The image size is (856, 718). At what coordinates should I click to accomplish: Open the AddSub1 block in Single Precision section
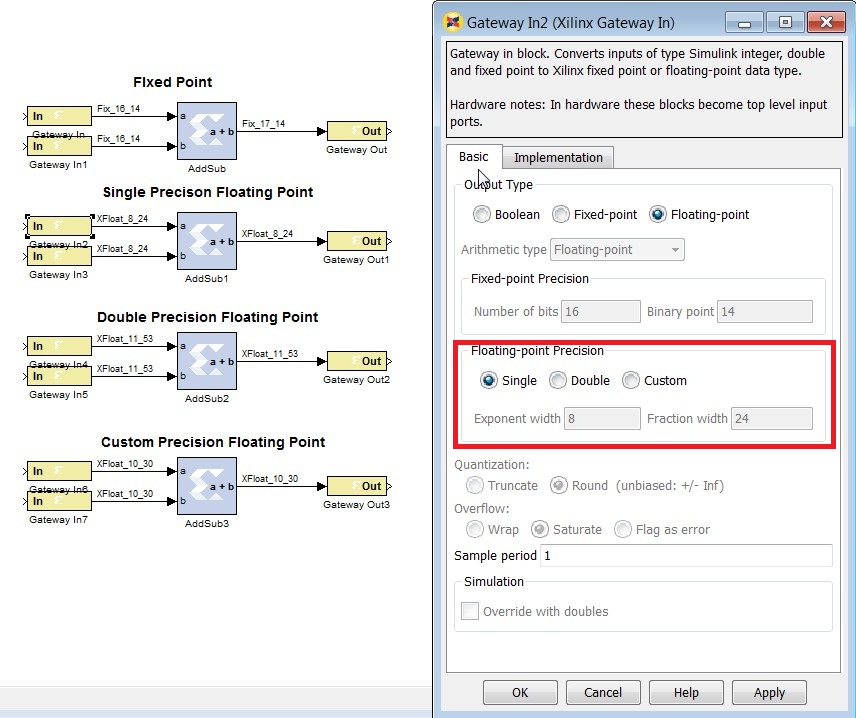point(206,240)
